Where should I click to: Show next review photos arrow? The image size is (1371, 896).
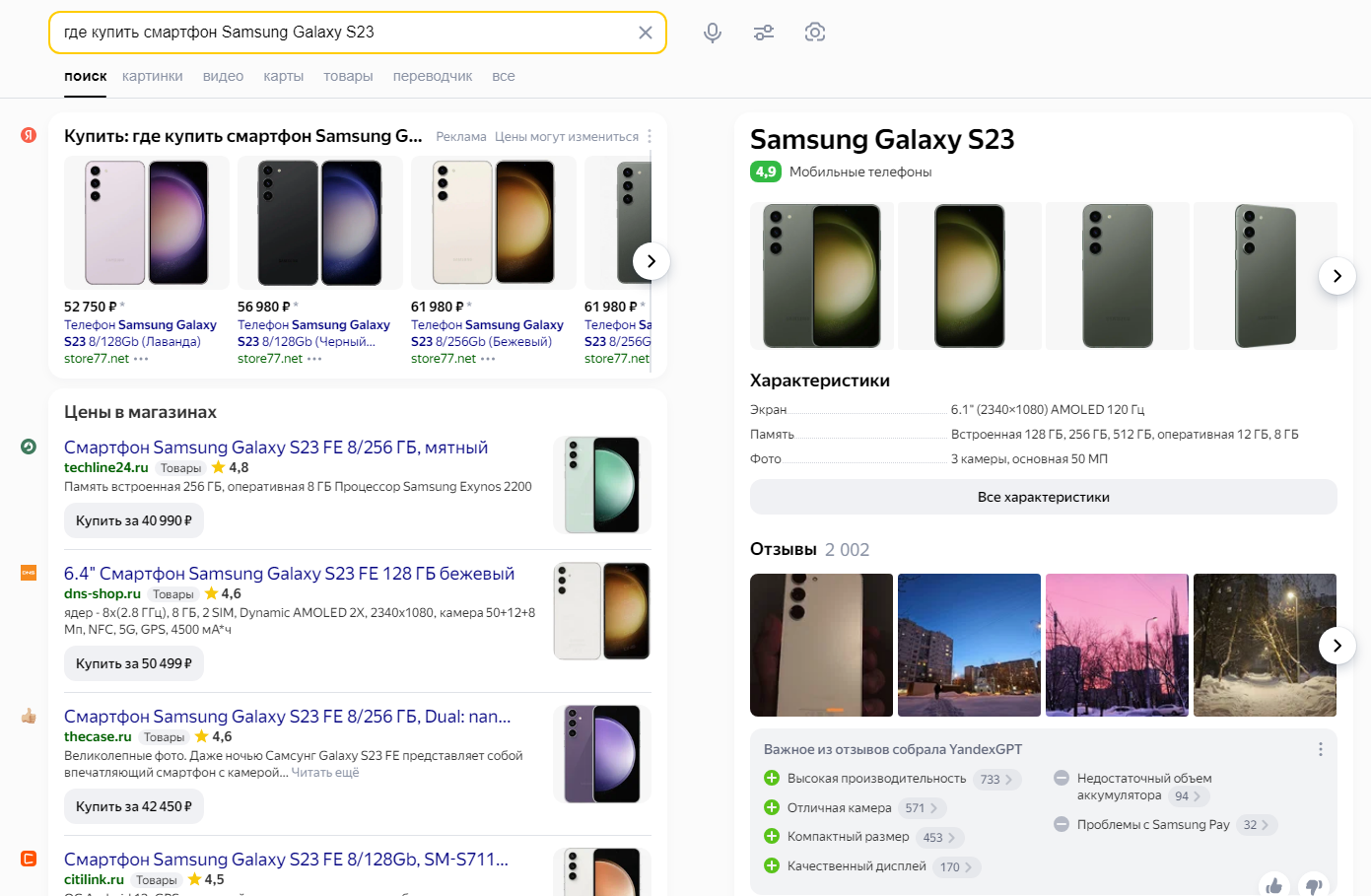[1337, 646]
